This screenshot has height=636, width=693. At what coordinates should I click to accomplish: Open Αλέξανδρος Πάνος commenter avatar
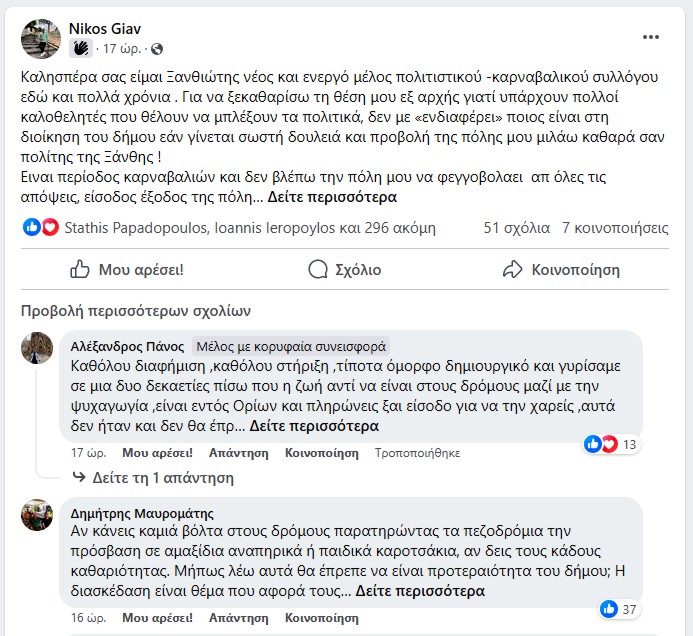tap(37, 348)
